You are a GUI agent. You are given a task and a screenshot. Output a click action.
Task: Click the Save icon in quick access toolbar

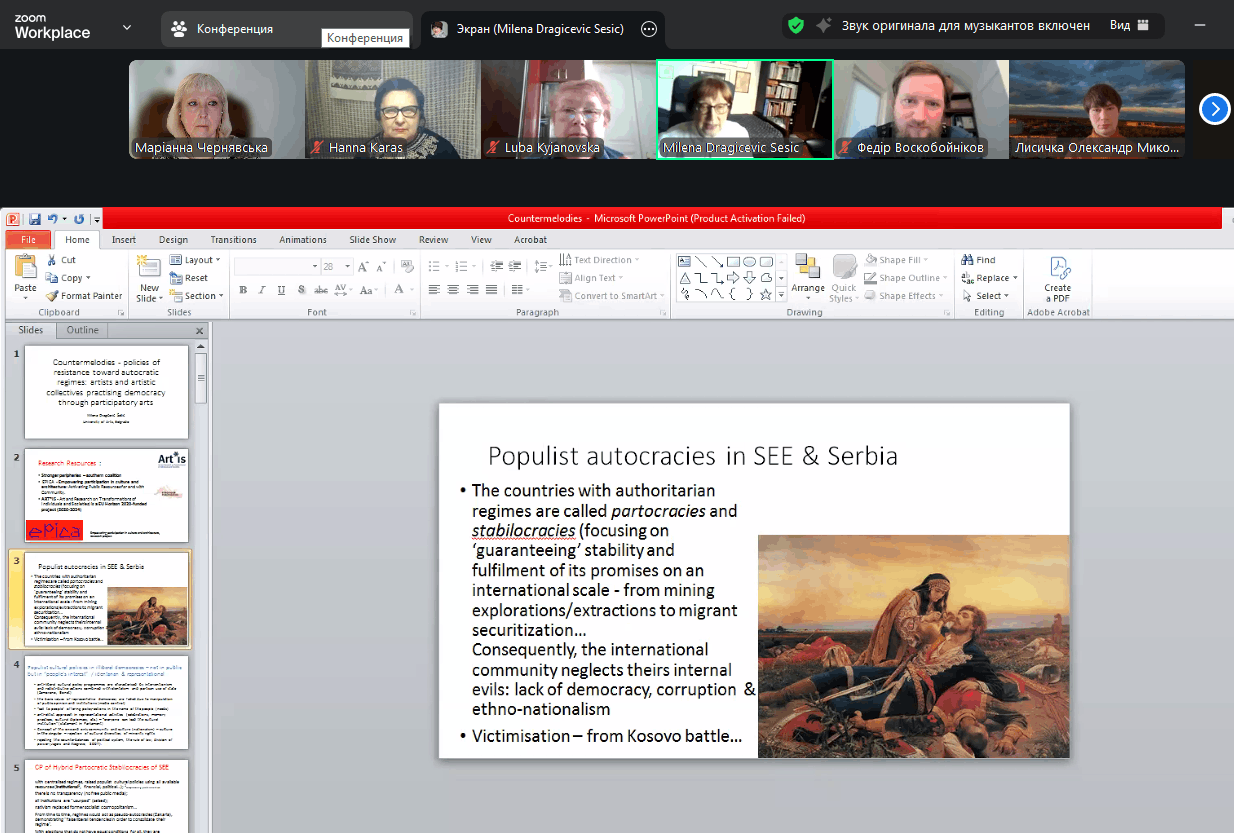(x=34, y=219)
